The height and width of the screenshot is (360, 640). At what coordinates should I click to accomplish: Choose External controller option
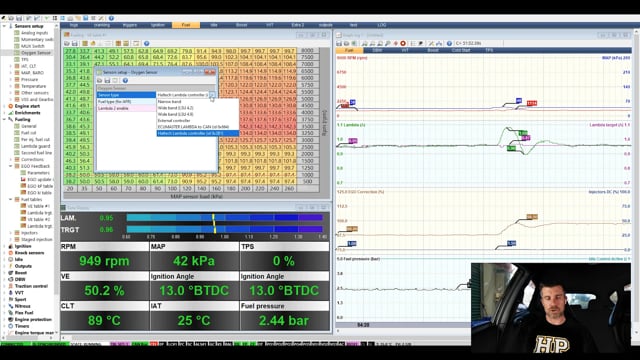click(x=174, y=120)
